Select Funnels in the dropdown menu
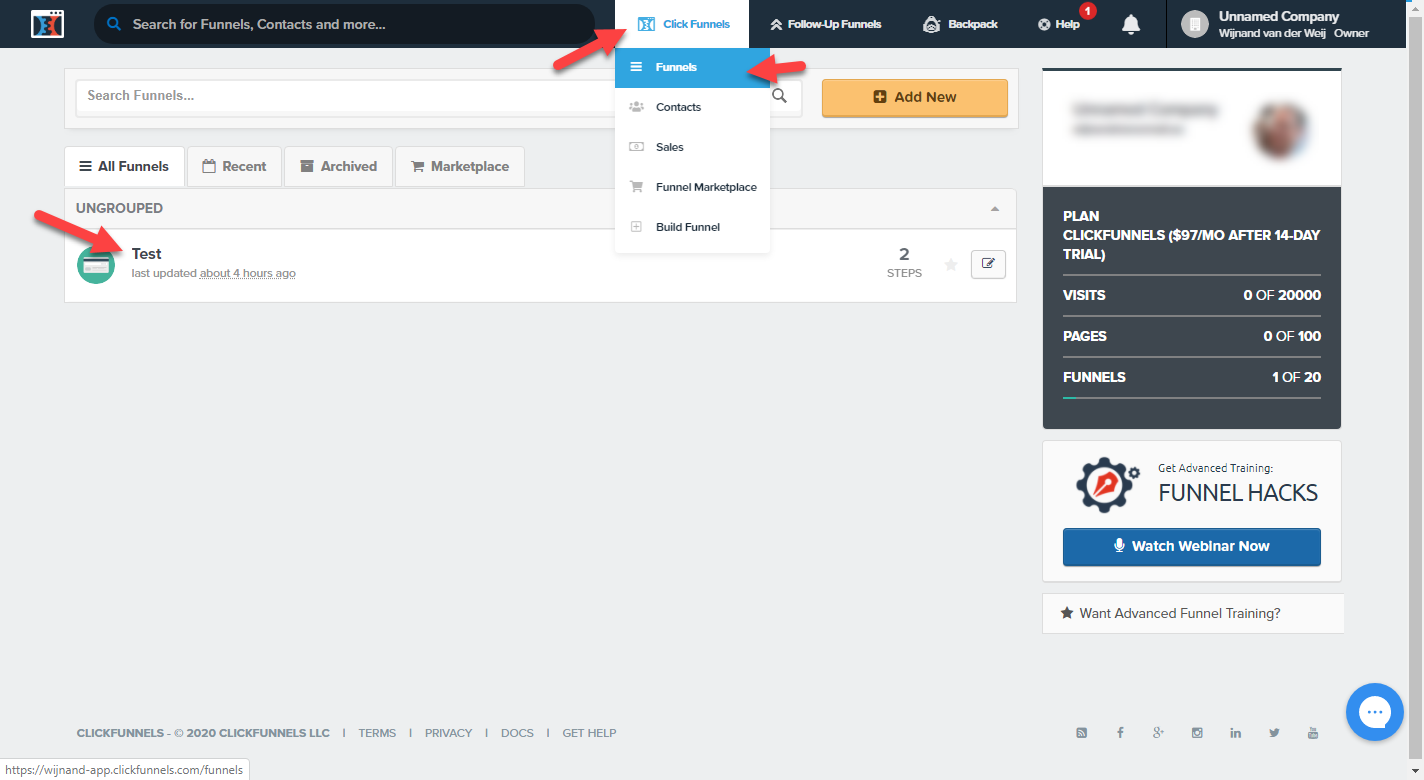The height and width of the screenshot is (780, 1424). point(692,67)
